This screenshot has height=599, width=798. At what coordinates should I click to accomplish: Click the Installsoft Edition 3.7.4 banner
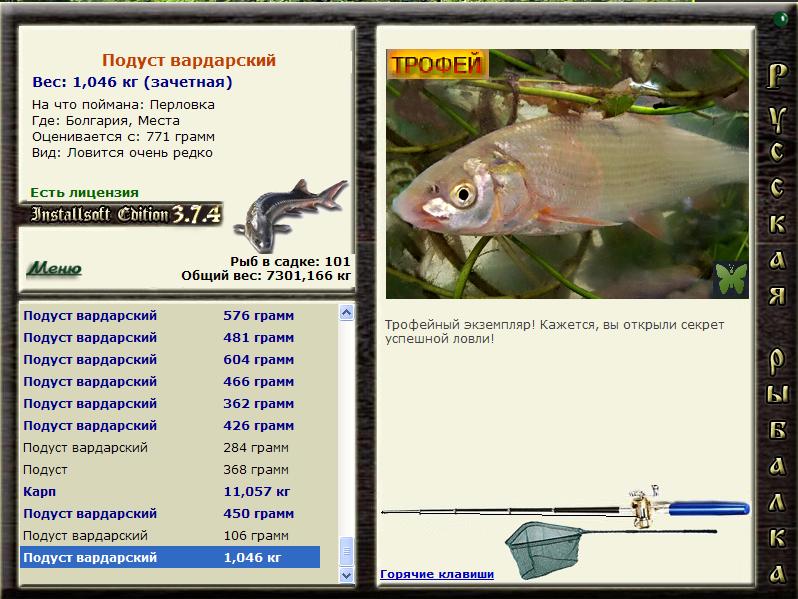coord(122,214)
